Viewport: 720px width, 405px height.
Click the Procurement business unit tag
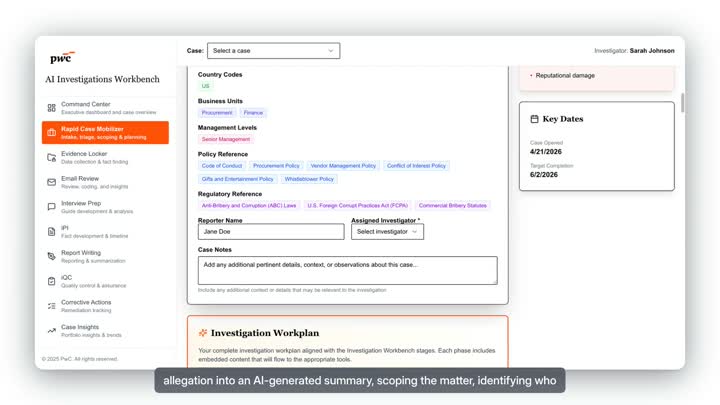pyautogui.click(x=217, y=112)
